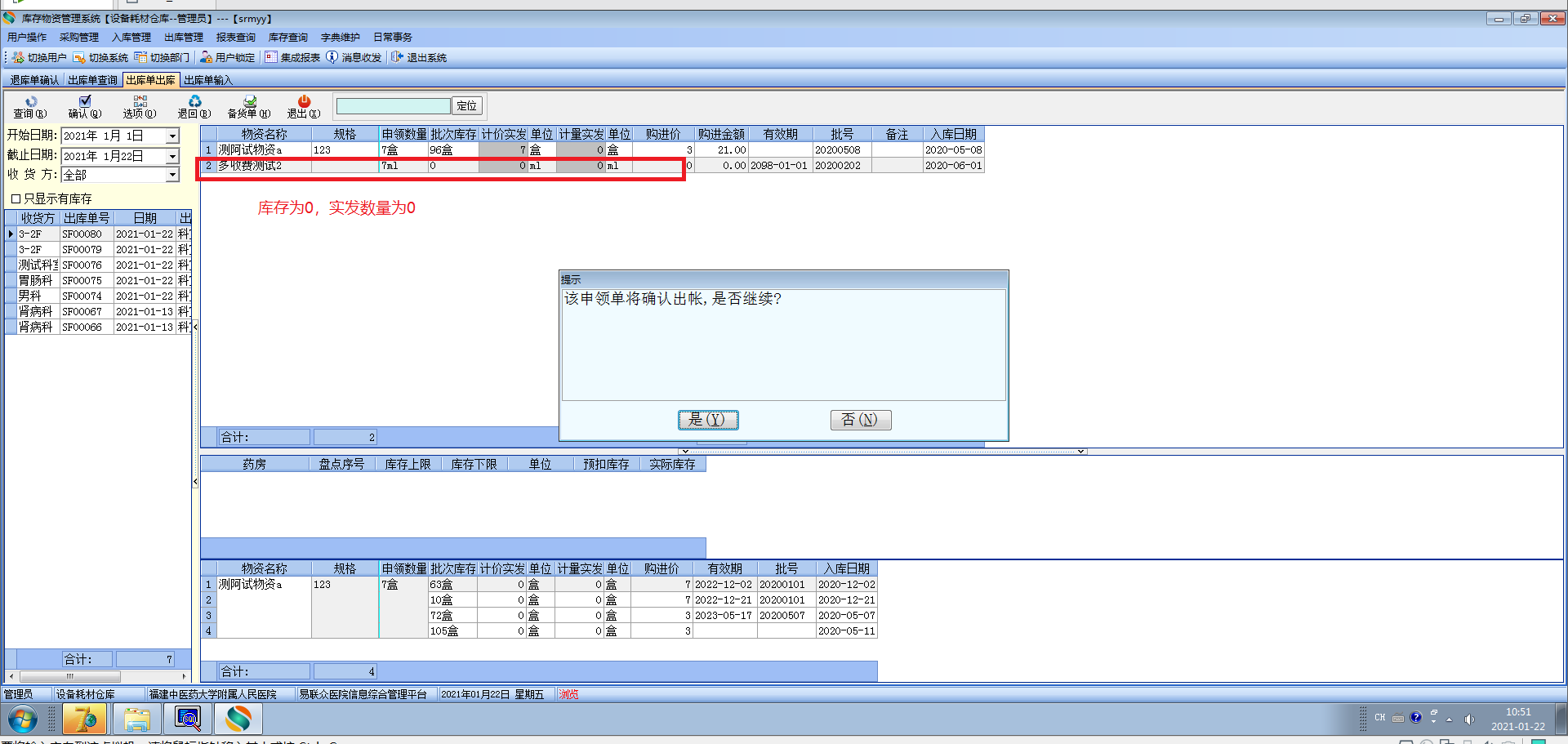Click the taskbar clock showing 10:51
Image resolution: width=1568 pixels, height=744 pixels.
pyautogui.click(x=1518, y=719)
